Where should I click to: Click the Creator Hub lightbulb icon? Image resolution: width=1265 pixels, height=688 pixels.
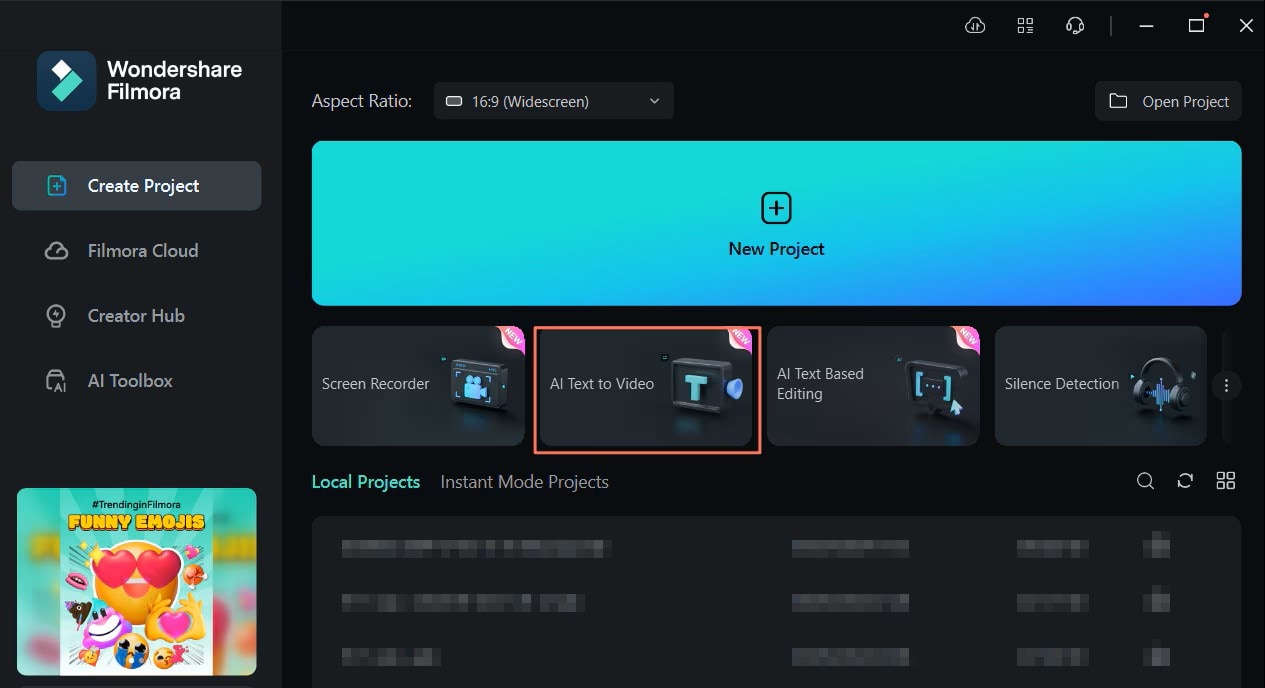57,316
